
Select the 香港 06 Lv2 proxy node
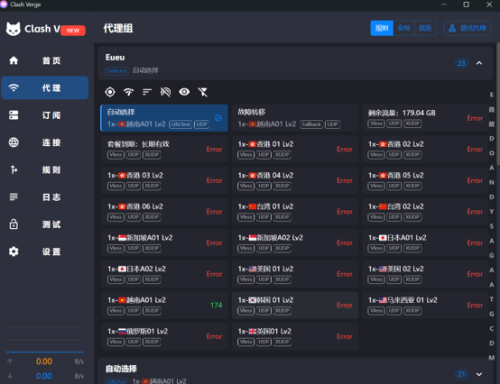pyautogui.click(x=165, y=211)
